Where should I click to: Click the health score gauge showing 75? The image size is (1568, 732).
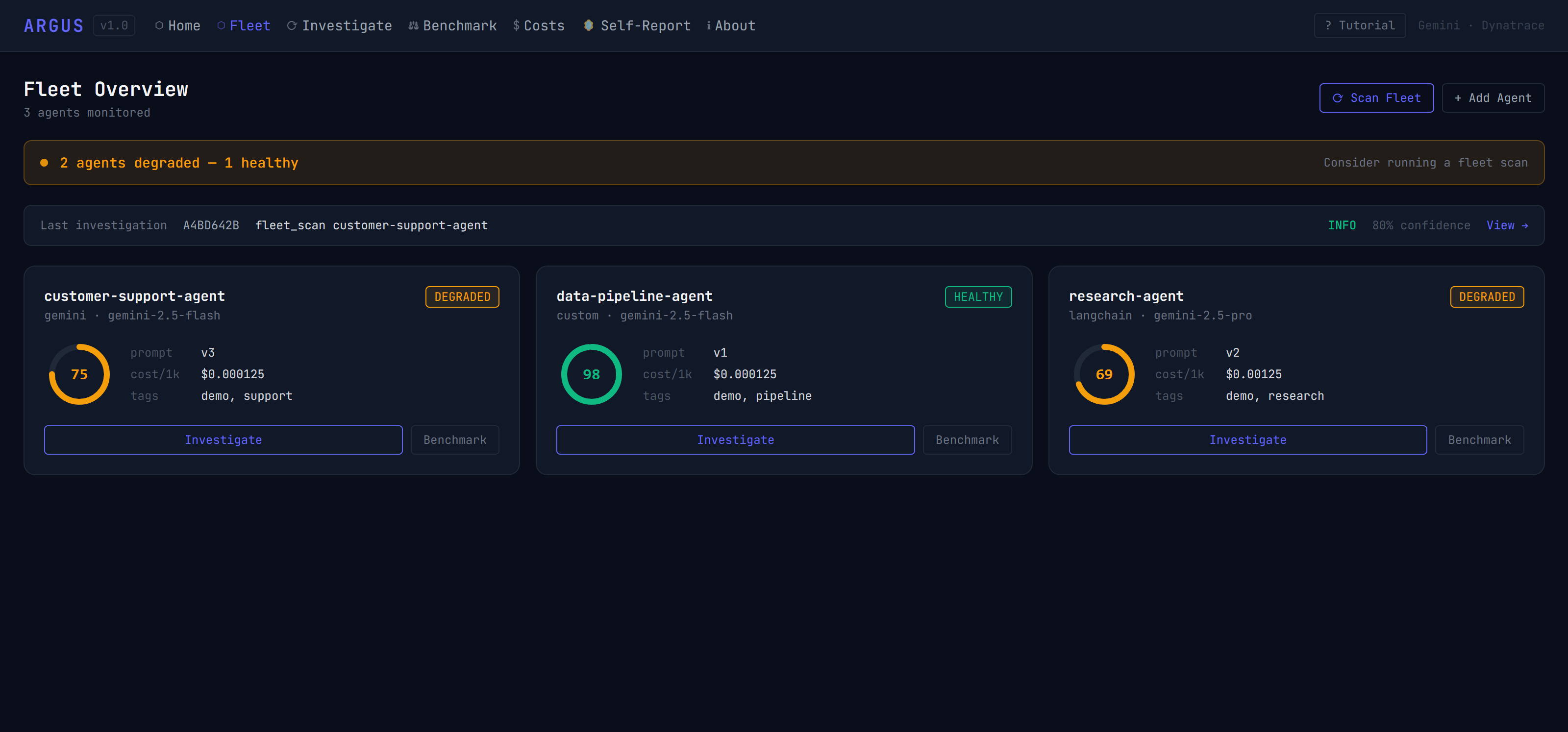(x=79, y=374)
